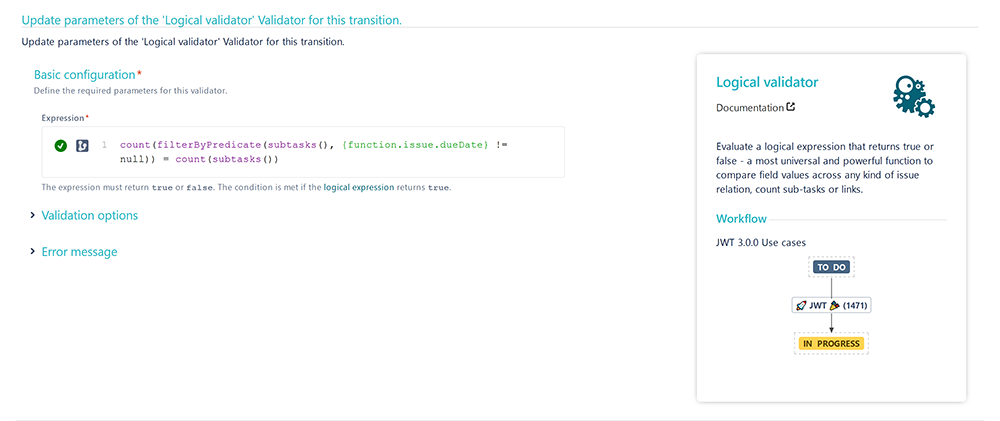Click 'Define the required parameters' helper text
The height and width of the screenshot is (421, 1000).
tap(131, 91)
